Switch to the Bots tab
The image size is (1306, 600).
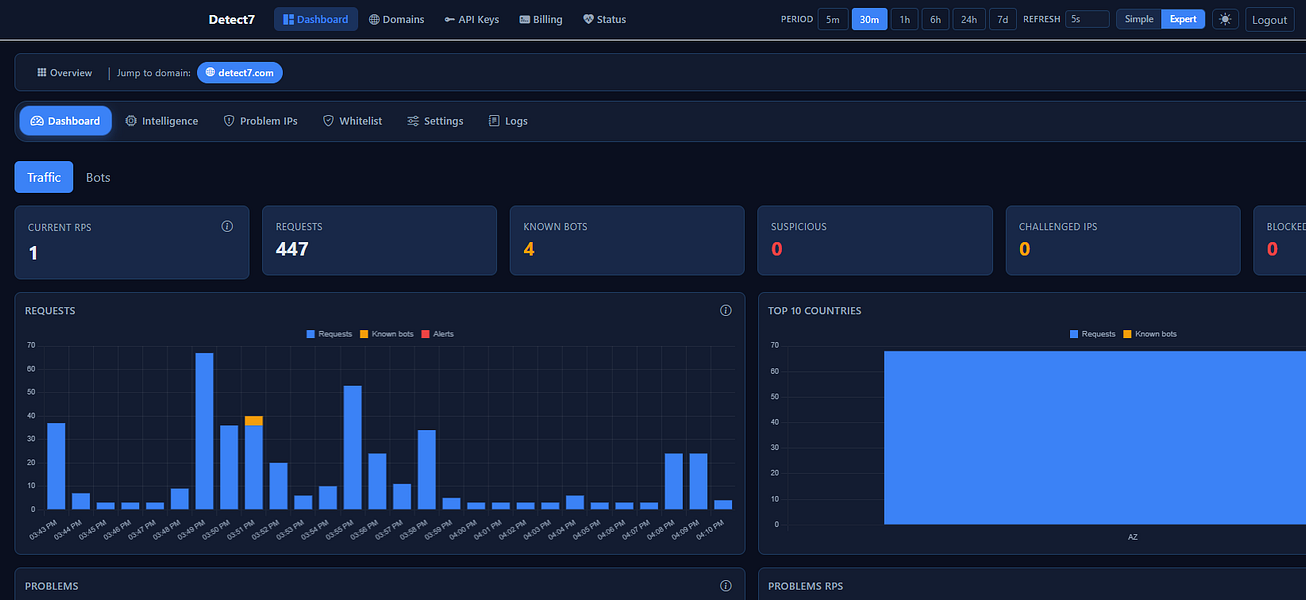pos(98,177)
